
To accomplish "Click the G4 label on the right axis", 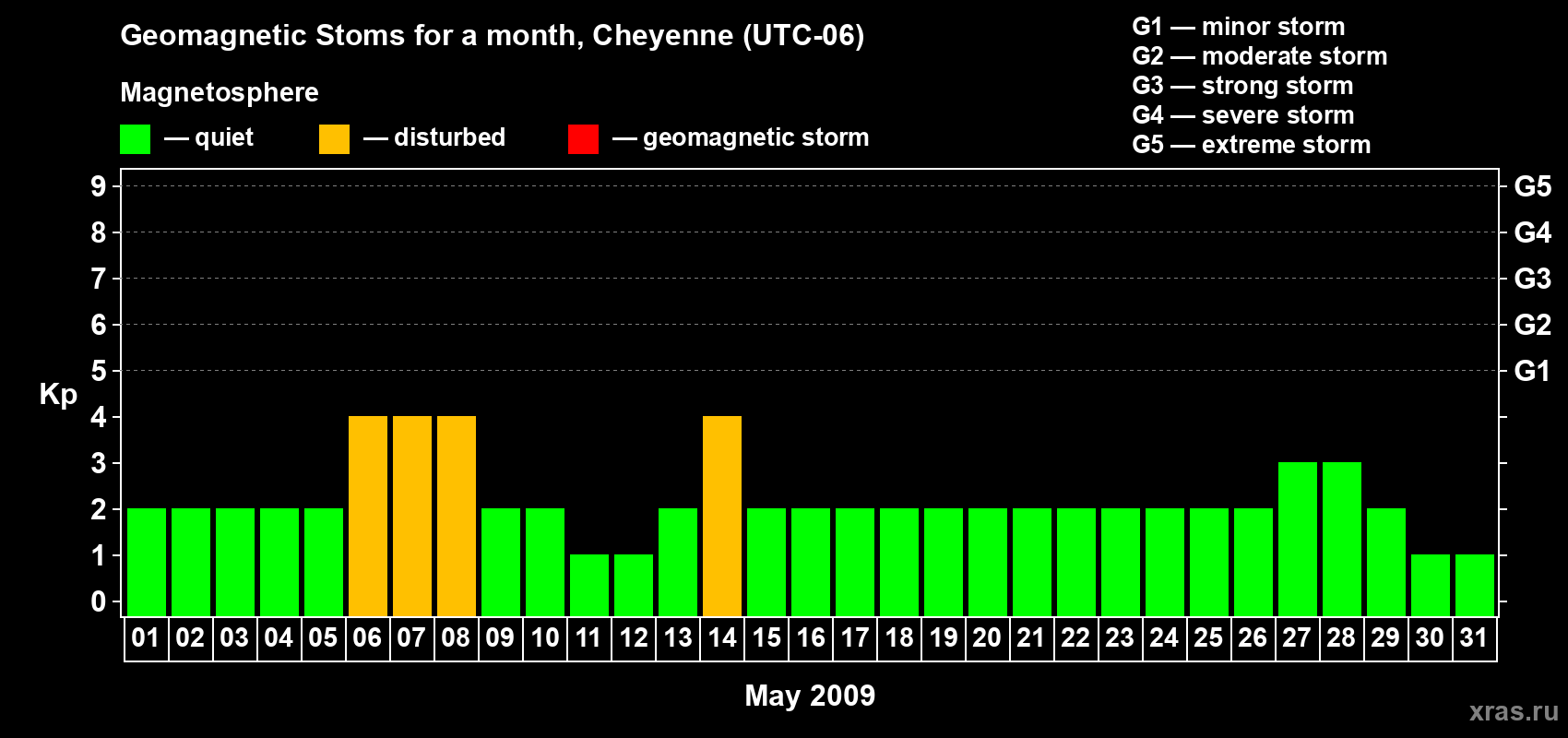I will 1533,232.
